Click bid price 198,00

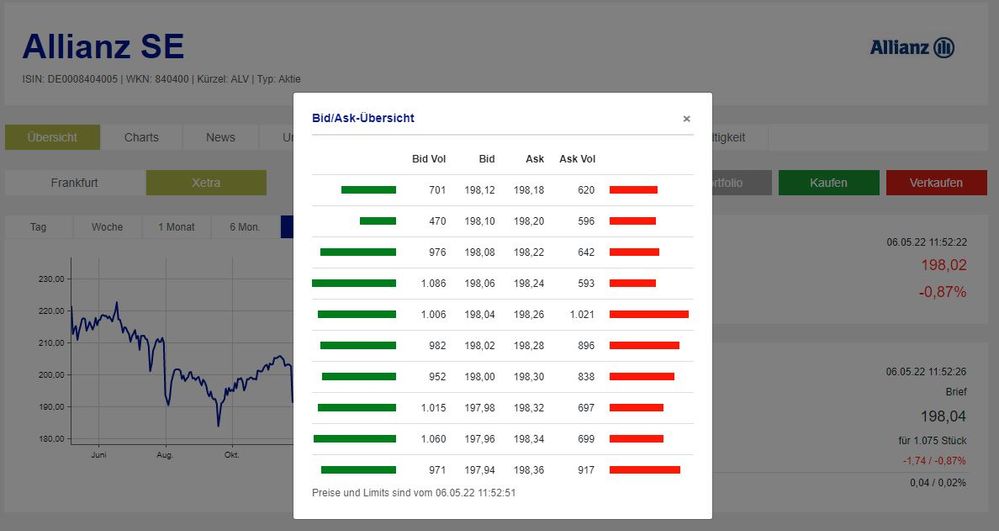tap(480, 377)
